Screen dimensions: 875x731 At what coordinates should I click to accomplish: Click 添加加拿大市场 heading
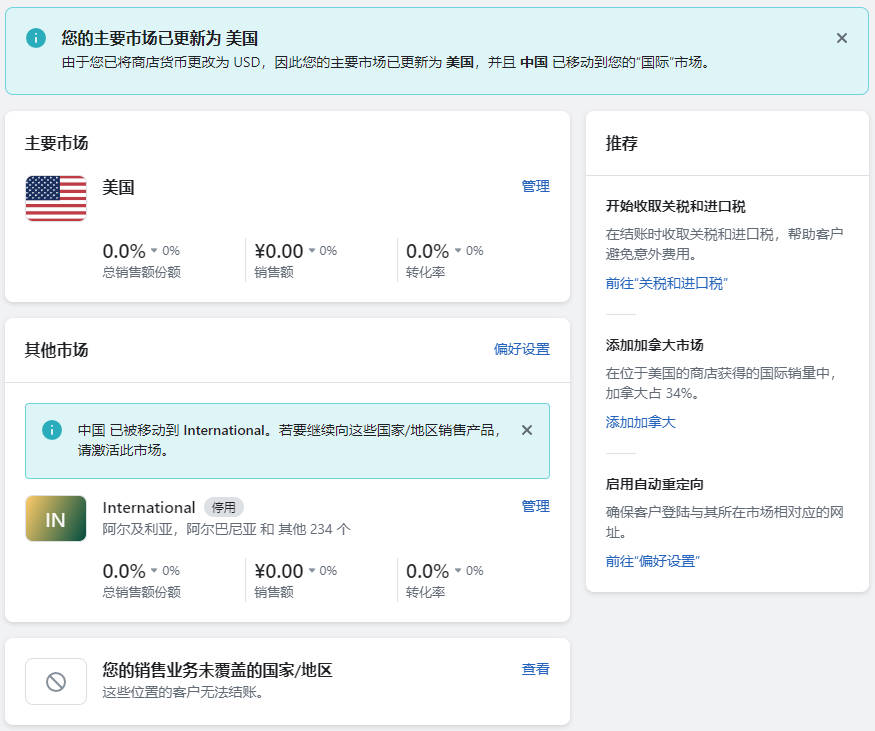point(654,345)
